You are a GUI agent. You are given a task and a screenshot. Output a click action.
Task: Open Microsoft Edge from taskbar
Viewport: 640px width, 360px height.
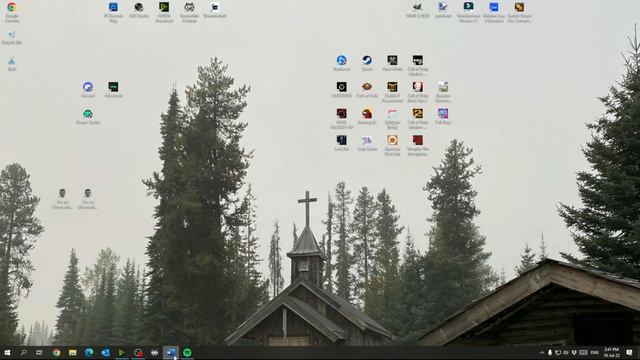point(89,353)
